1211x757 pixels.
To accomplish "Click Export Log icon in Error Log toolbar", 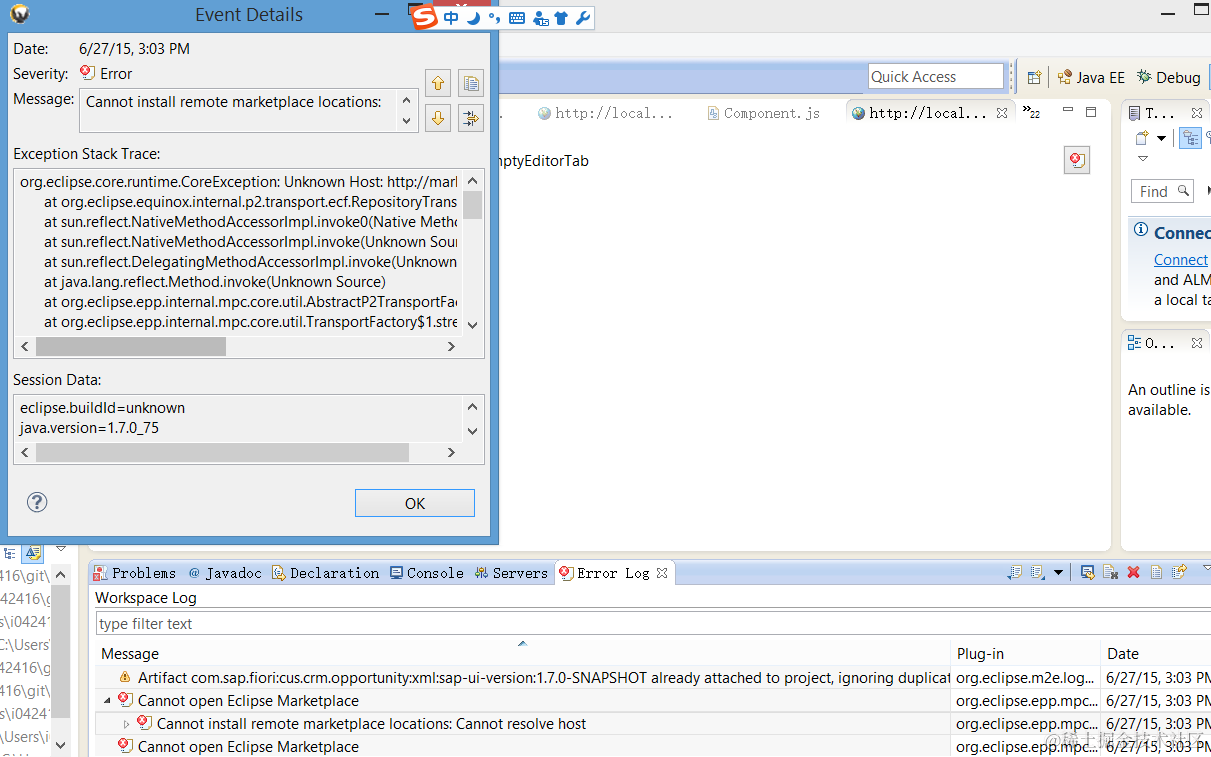I will [x=1015, y=572].
